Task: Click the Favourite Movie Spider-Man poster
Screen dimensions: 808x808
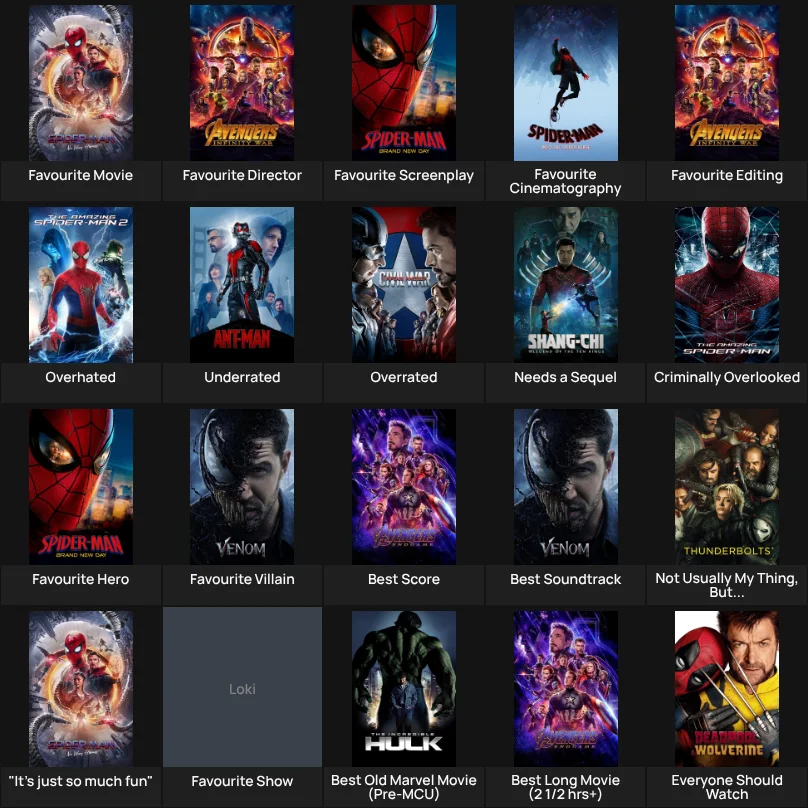Action: 80,83
